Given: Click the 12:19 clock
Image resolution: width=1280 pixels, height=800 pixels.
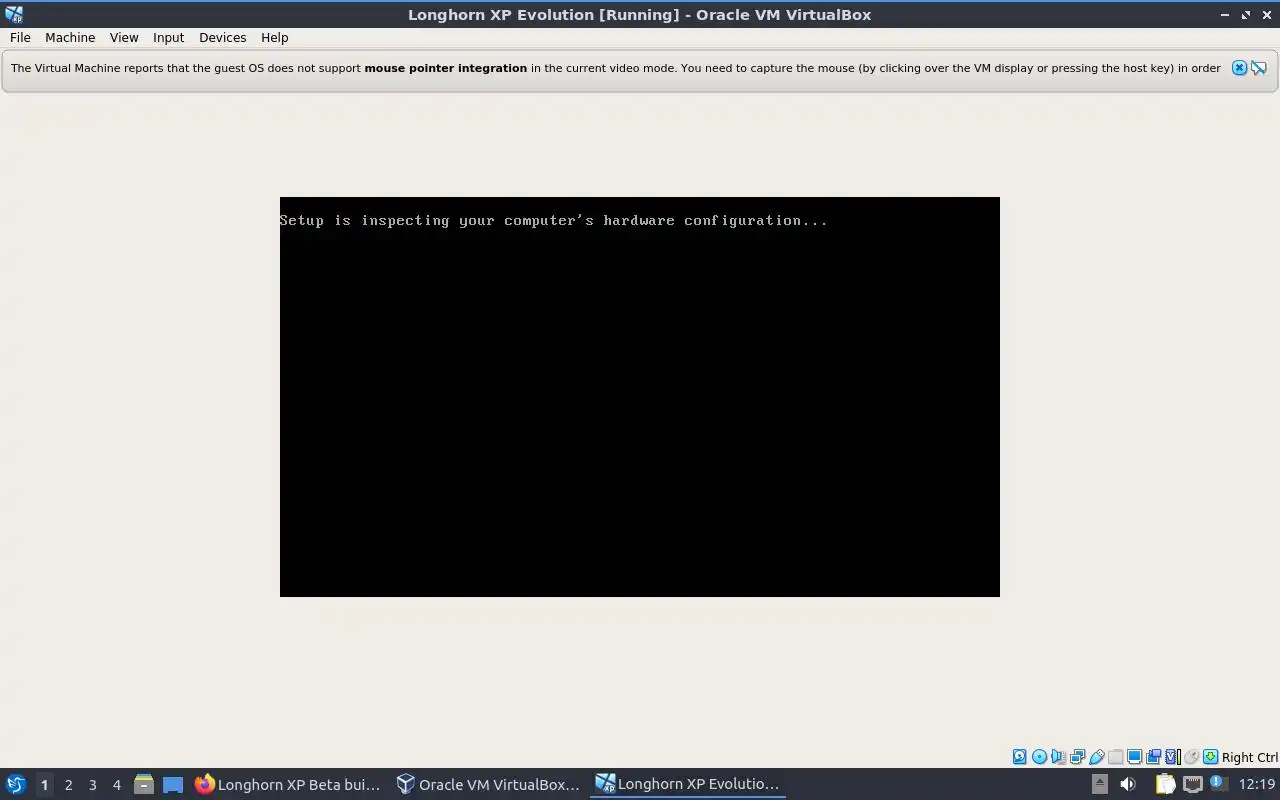Looking at the screenshot, I should tap(1257, 784).
